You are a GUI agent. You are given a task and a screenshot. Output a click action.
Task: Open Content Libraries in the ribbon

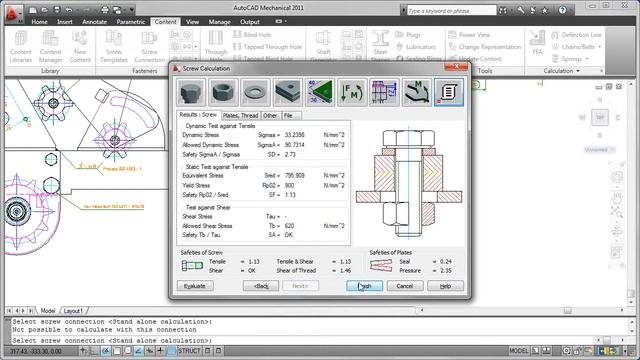pos(20,47)
